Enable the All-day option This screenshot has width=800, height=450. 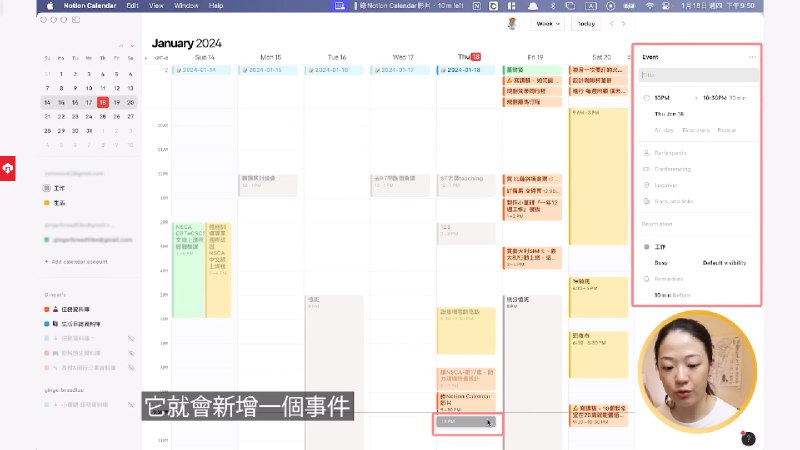pyautogui.click(x=664, y=130)
